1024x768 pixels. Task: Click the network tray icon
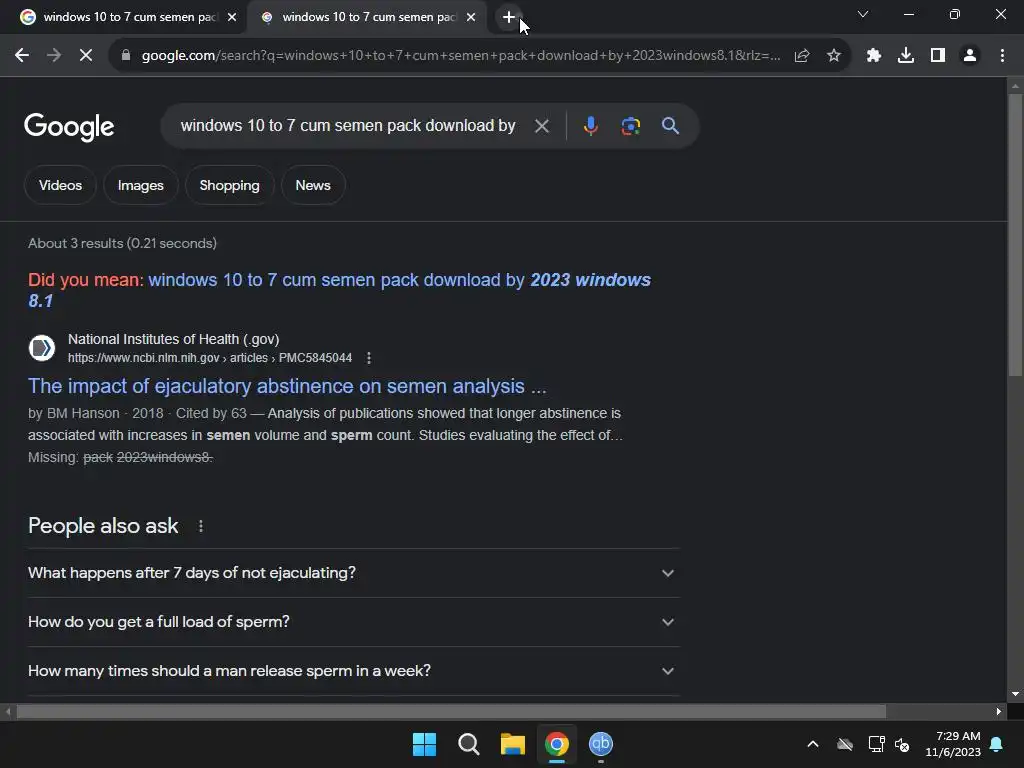point(876,744)
